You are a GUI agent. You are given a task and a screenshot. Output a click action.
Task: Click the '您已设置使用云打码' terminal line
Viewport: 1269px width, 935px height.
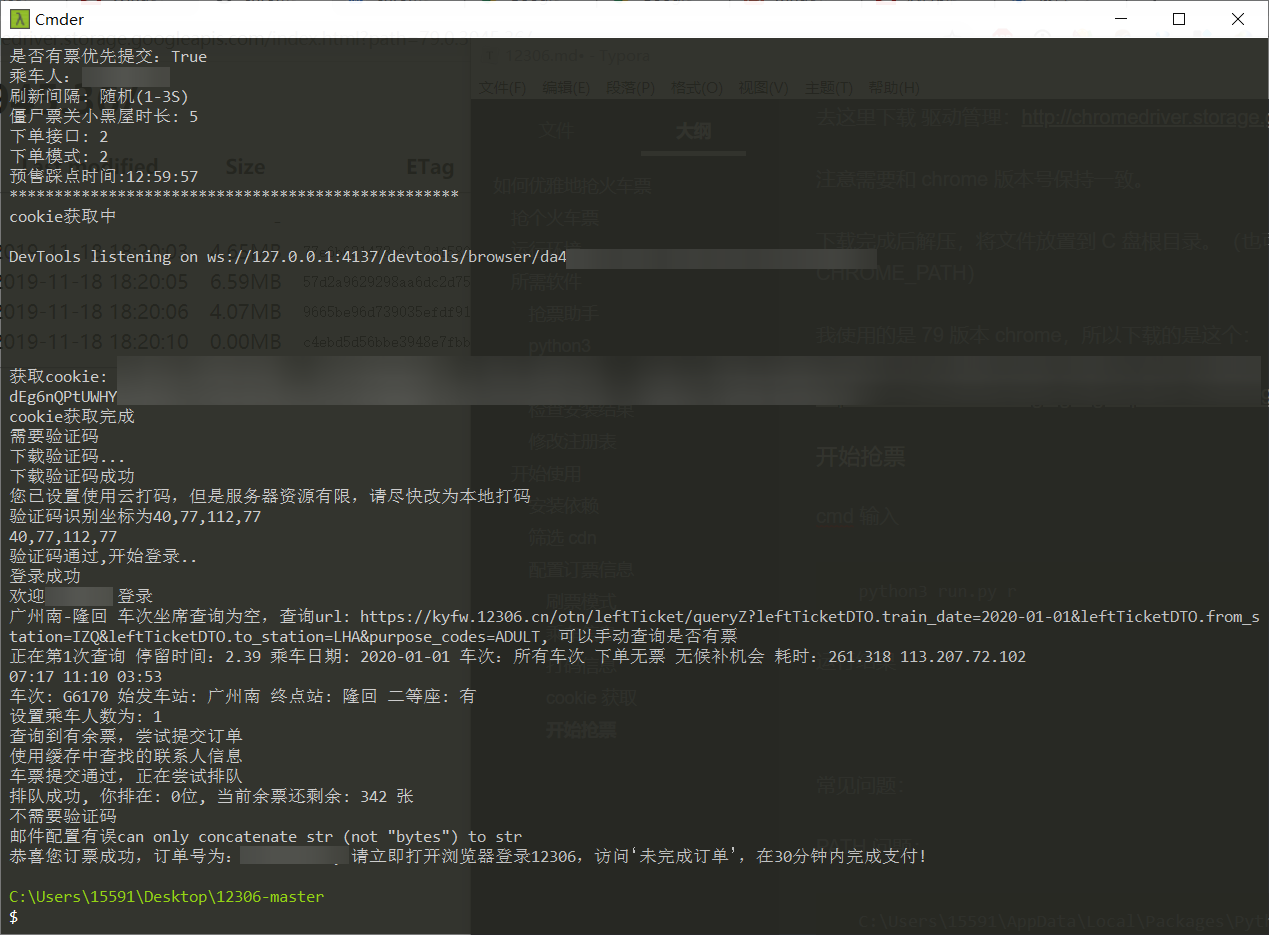tap(270, 497)
